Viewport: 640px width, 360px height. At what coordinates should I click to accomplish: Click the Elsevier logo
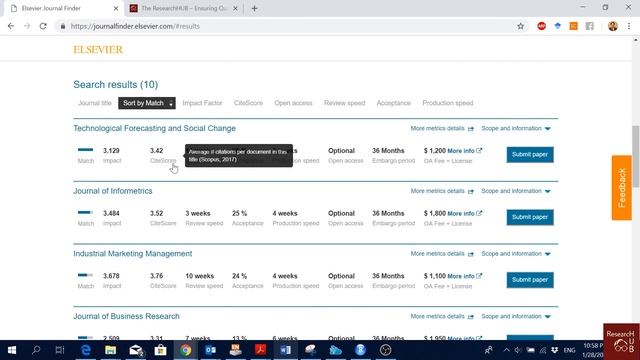pos(98,50)
